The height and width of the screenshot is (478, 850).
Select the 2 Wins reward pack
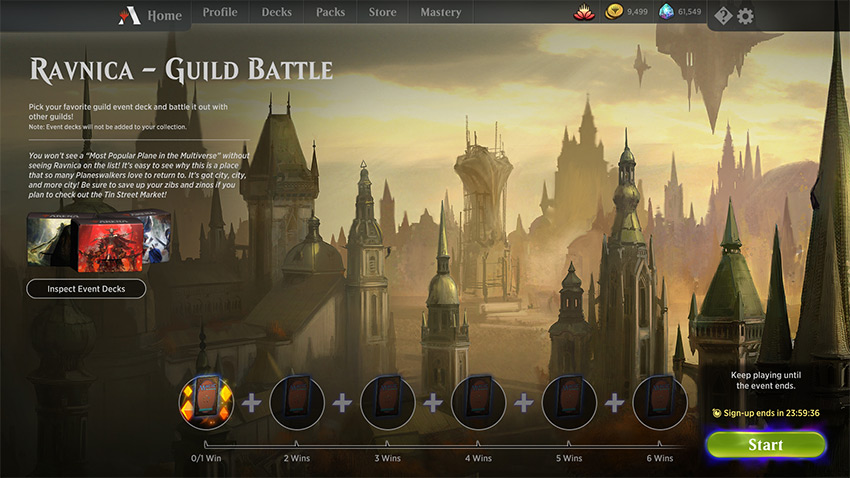coord(297,402)
